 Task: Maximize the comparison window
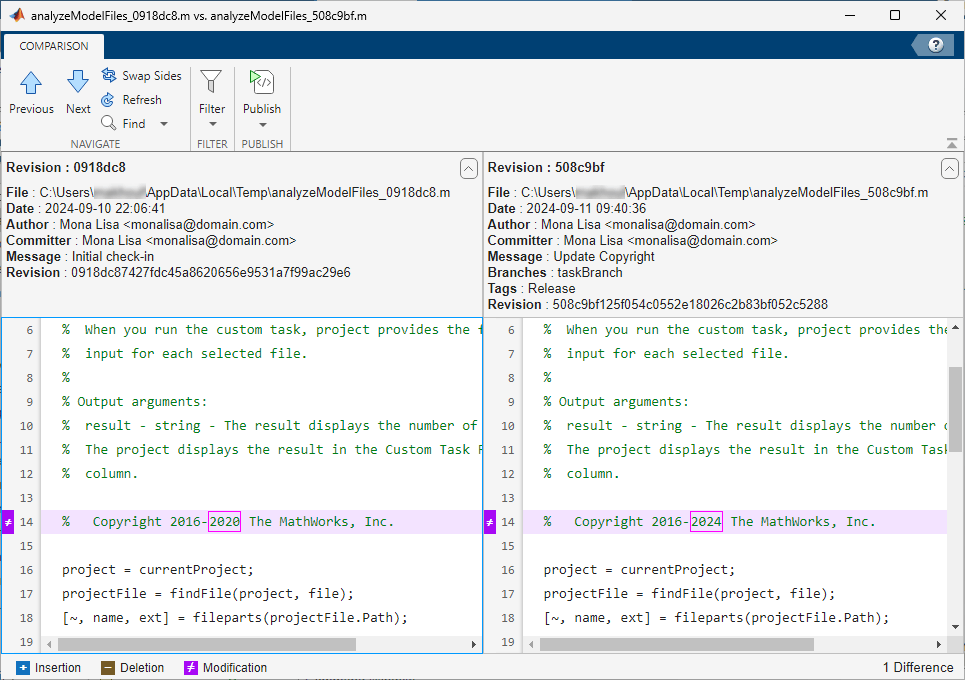pyautogui.click(x=895, y=15)
